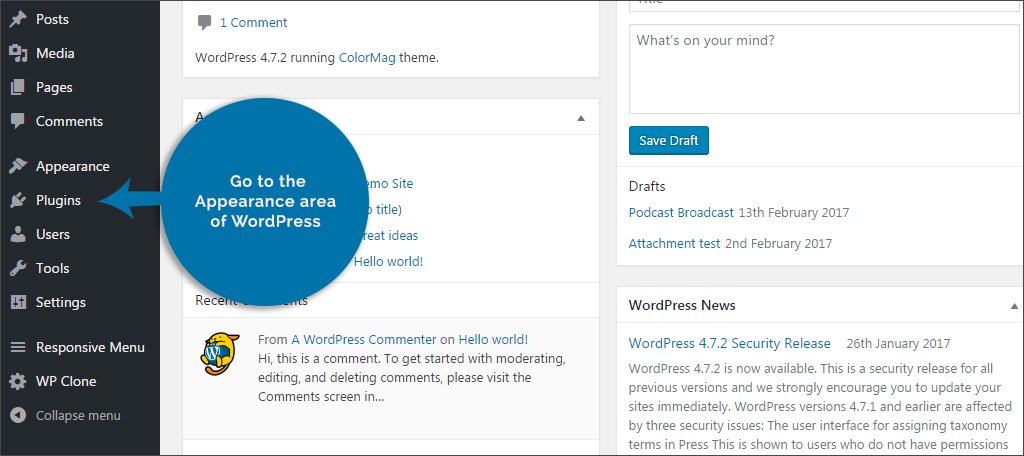The width and height of the screenshot is (1024, 456).
Task: Click the '13th February 2017' draft date
Action: [793, 212]
